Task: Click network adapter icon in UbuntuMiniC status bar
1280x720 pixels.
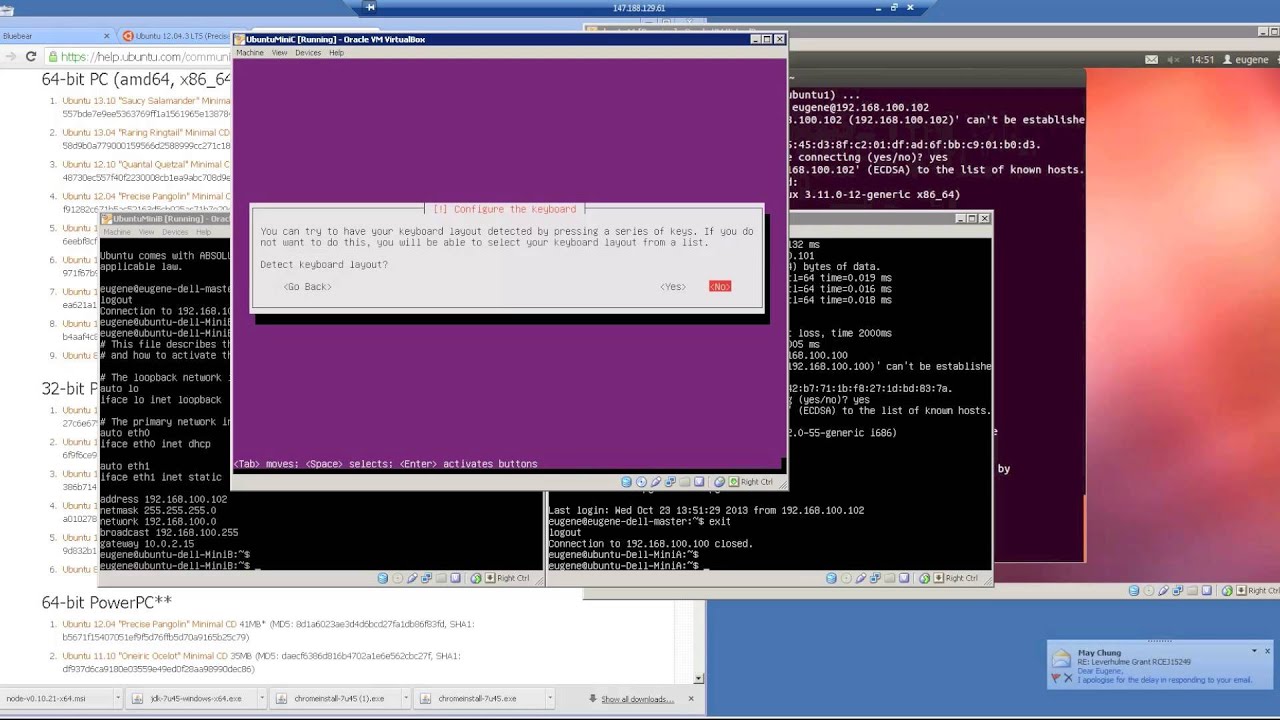Action: [x=670, y=482]
